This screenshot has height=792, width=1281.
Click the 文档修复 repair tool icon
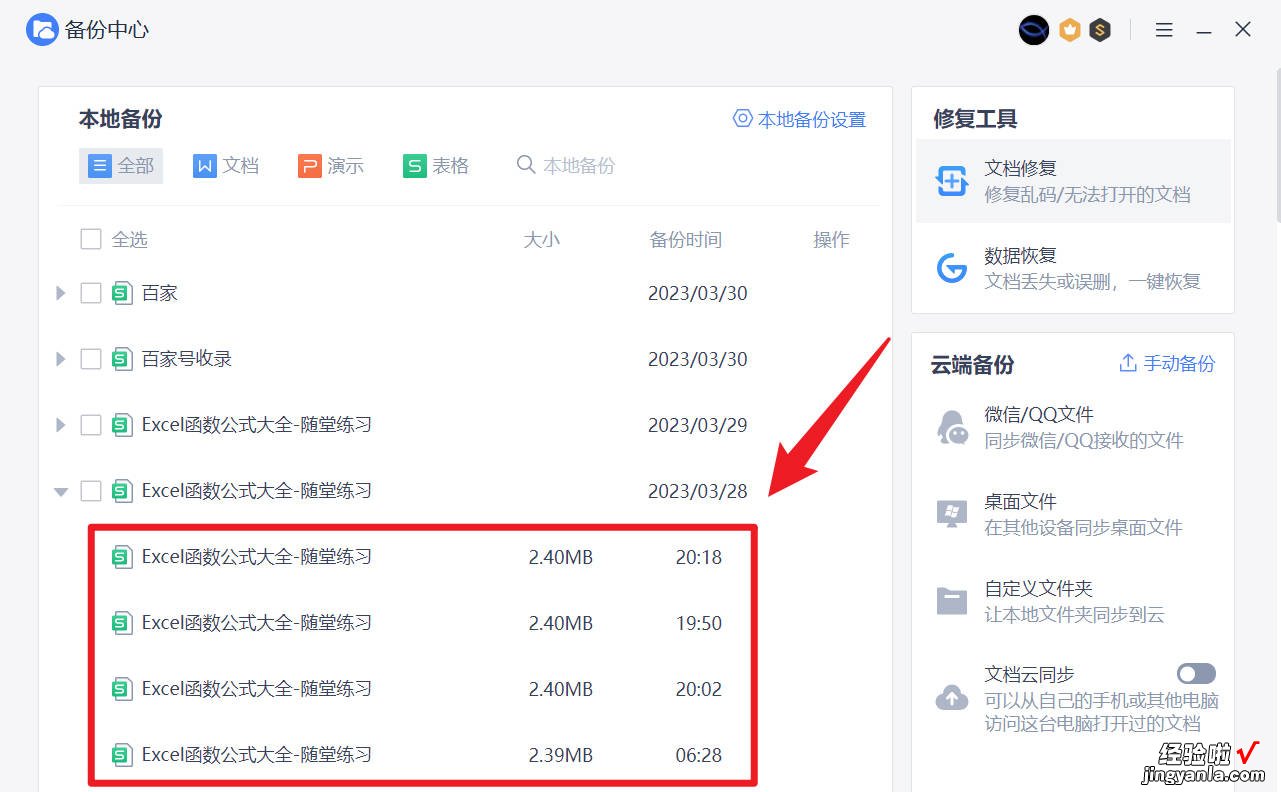(x=951, y=181)
